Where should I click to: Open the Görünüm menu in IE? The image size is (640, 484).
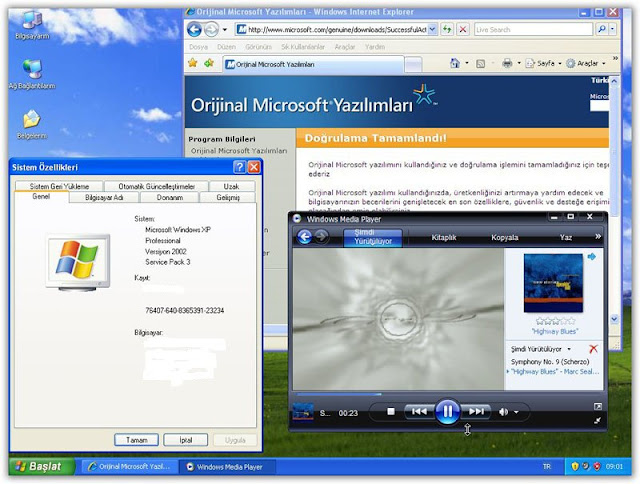coord(258,47)
